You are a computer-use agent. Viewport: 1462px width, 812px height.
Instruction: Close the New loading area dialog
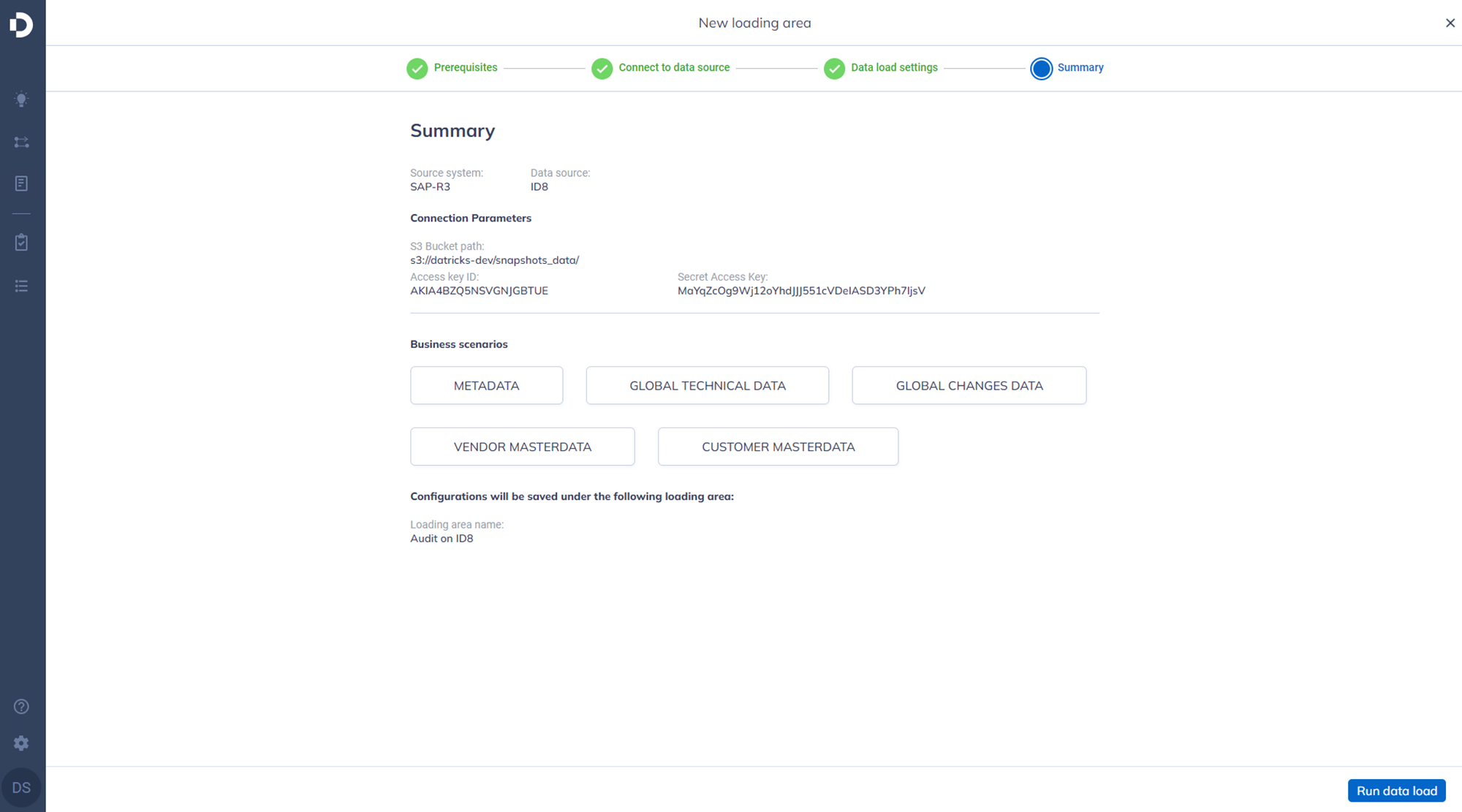point(1450,23)
